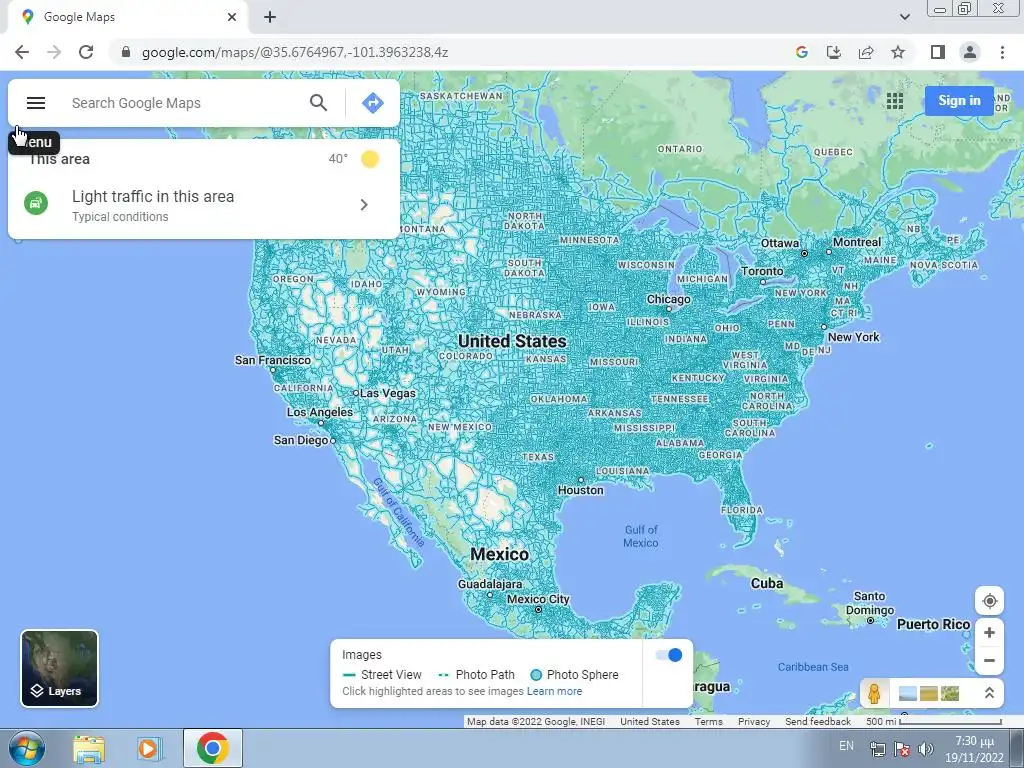Open Windows Explorer from the taskbar

pos(89,748)
